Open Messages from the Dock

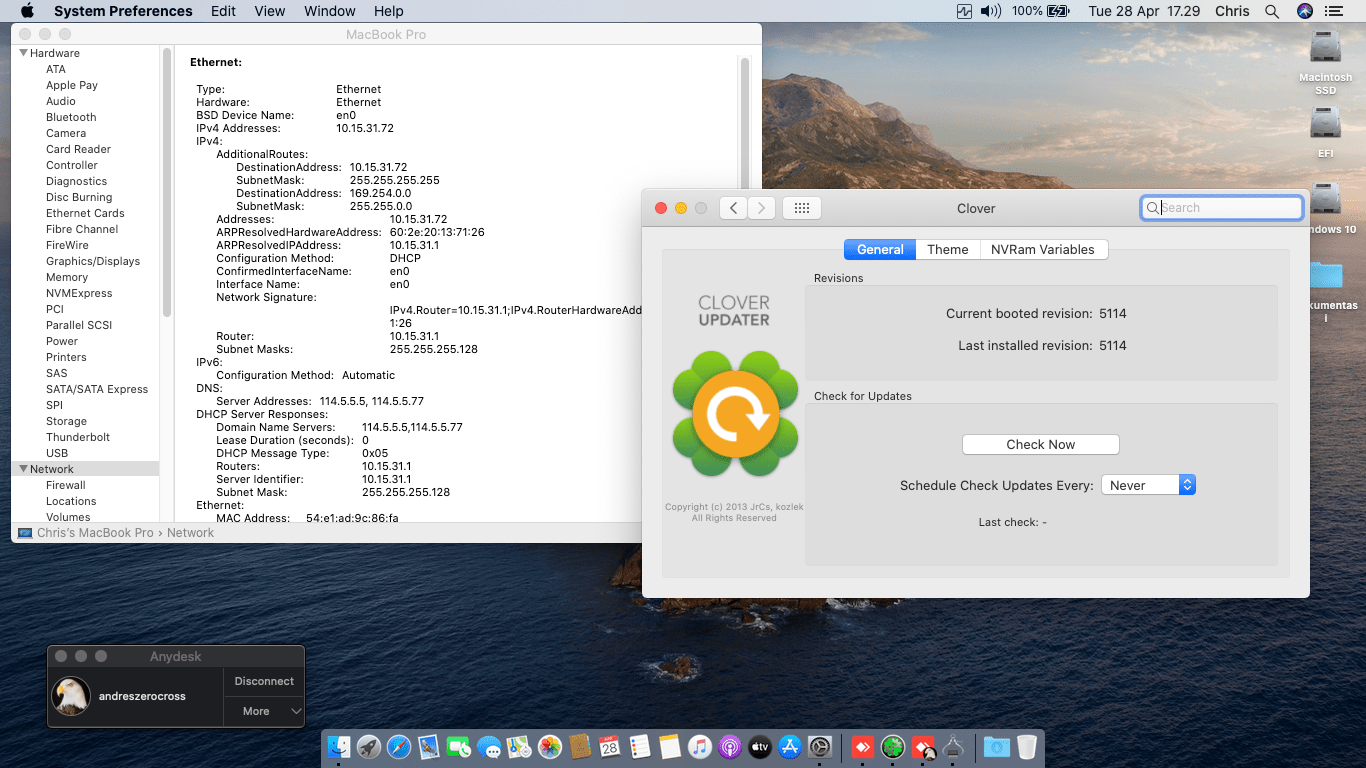(x=489, y=746)
